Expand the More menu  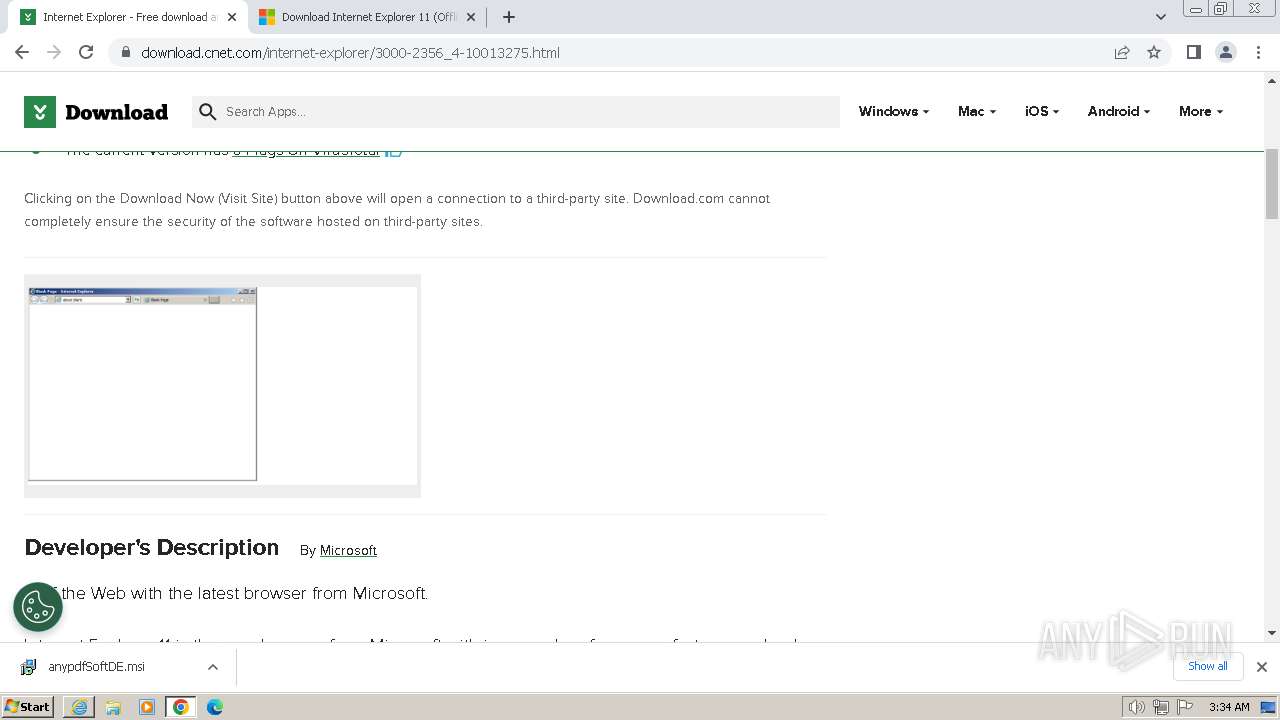point(1201,111)
